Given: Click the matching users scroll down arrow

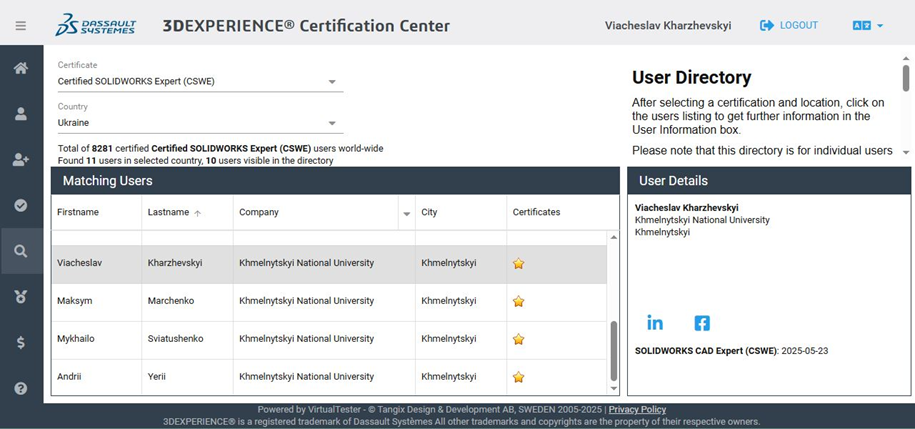Looking at the screenshot, I should [x=613, y=389].
